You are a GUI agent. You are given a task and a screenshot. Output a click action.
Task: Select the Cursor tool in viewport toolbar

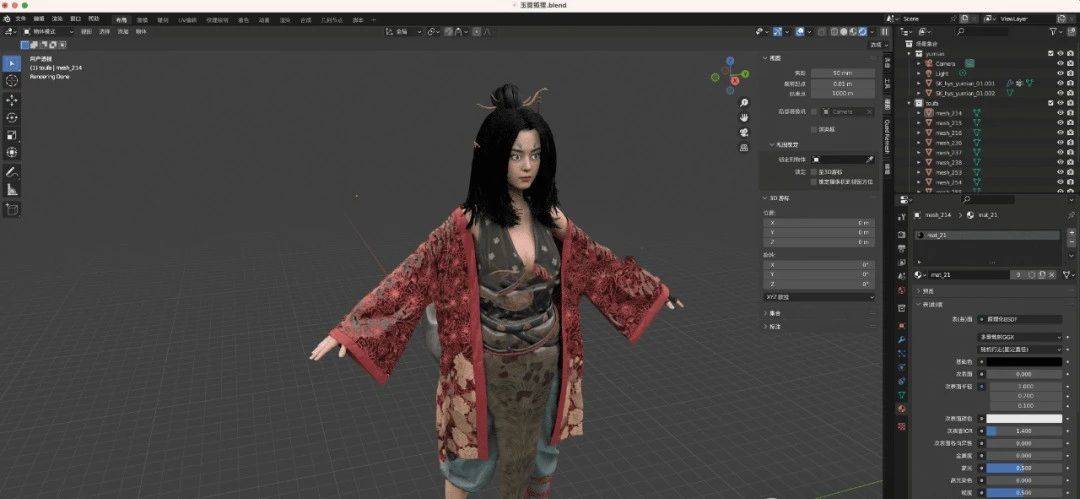pos(12,81)
